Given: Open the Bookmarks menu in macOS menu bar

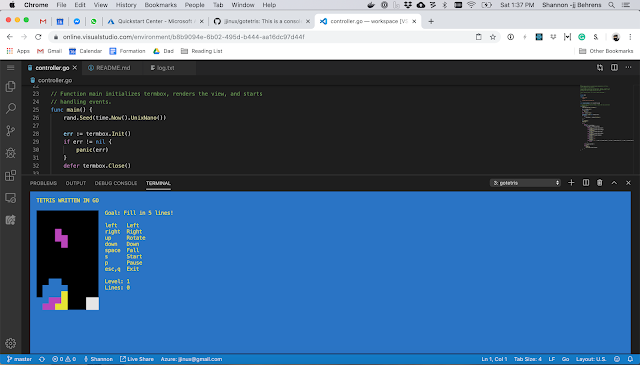Looking at the screenshot, I should tap(160, 5).
